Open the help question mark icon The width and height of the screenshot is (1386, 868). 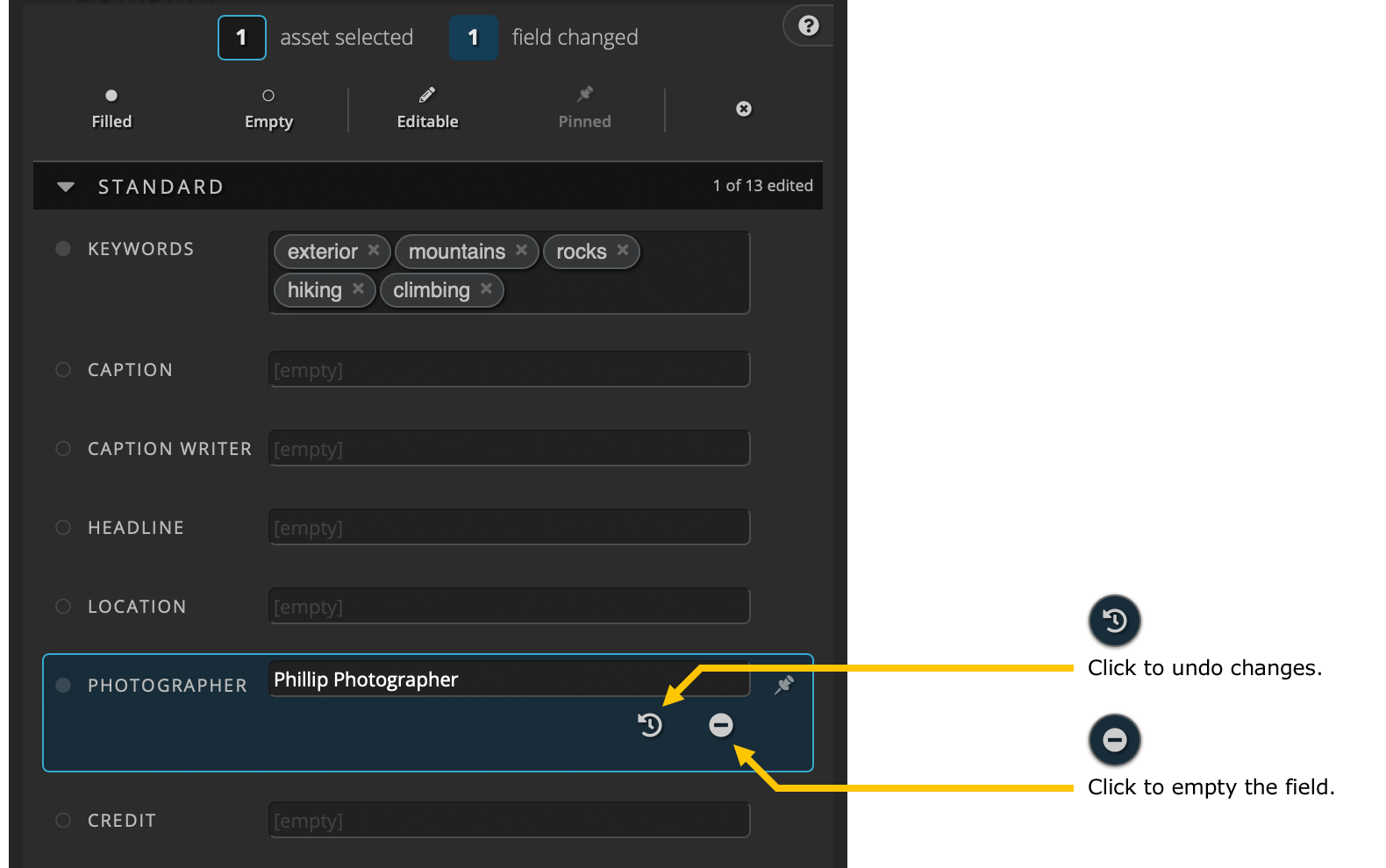tap(808, 25)
